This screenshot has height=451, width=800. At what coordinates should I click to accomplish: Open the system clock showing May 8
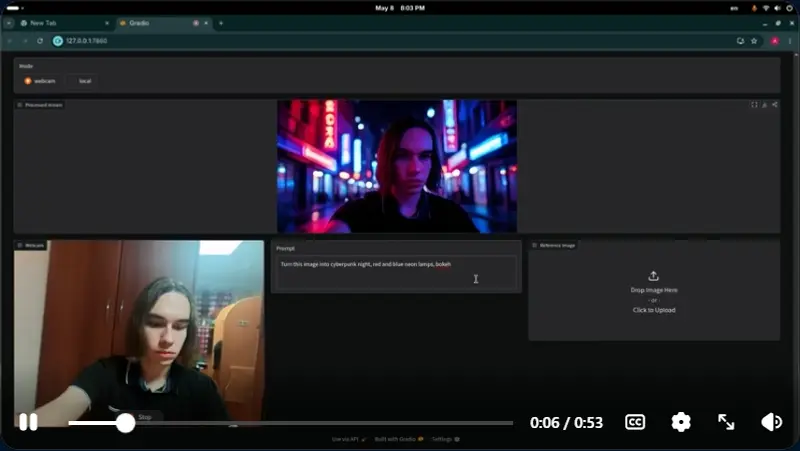pos(399,8)
